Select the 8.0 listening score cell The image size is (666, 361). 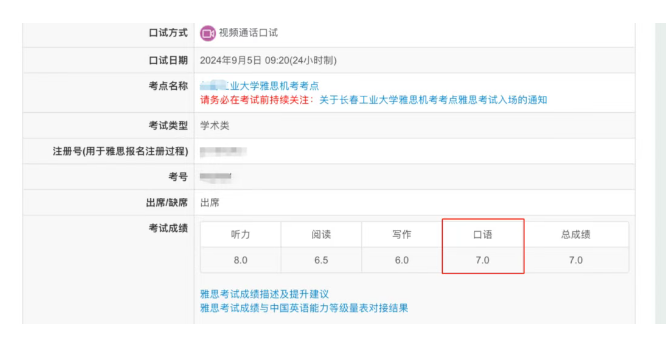[x=240, y=260]
